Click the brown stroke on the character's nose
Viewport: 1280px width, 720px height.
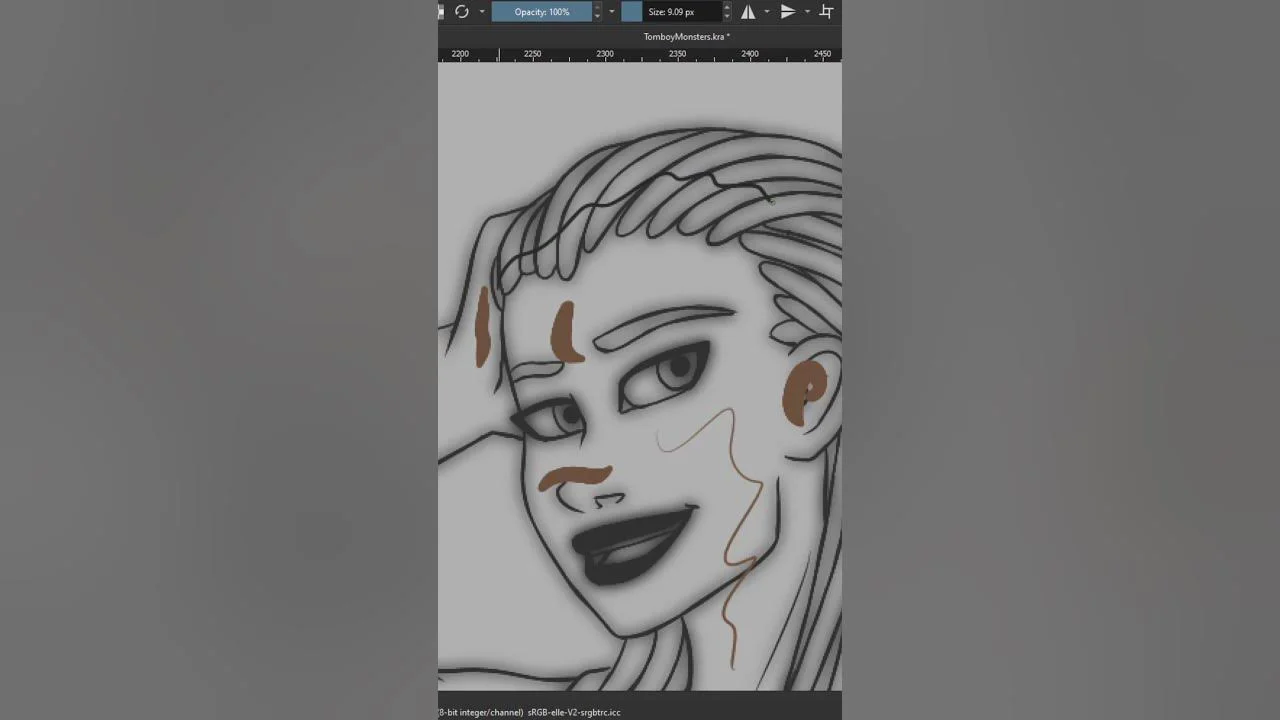pyautogui.click(x=575, y=477)
